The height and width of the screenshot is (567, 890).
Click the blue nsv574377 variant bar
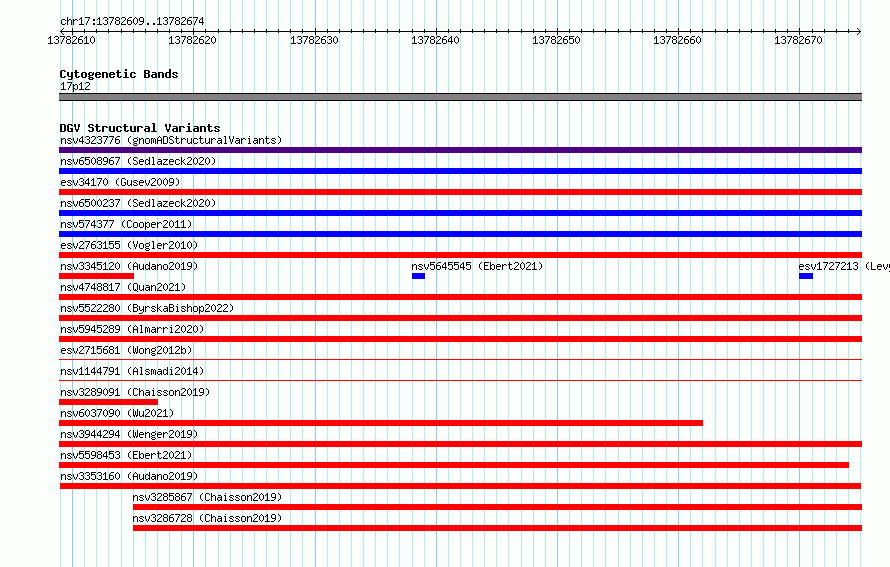tap(460, 234)
